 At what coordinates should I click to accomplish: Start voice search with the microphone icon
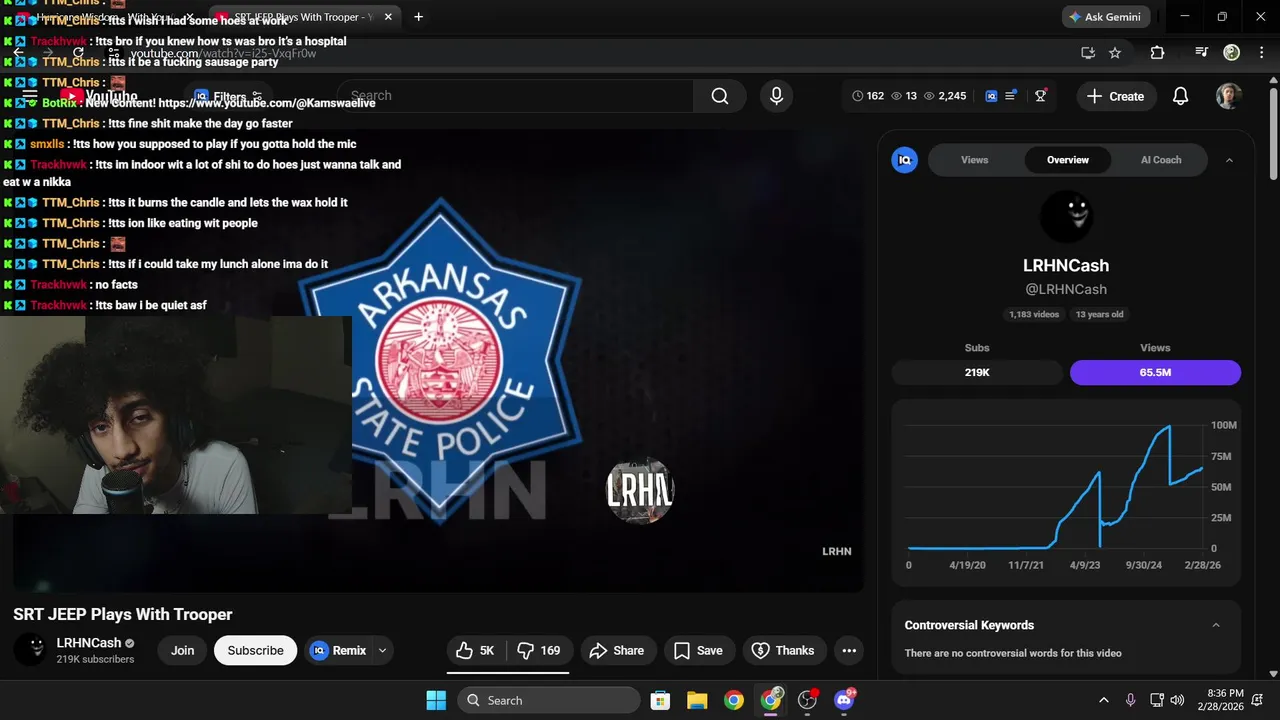[776, 96]
